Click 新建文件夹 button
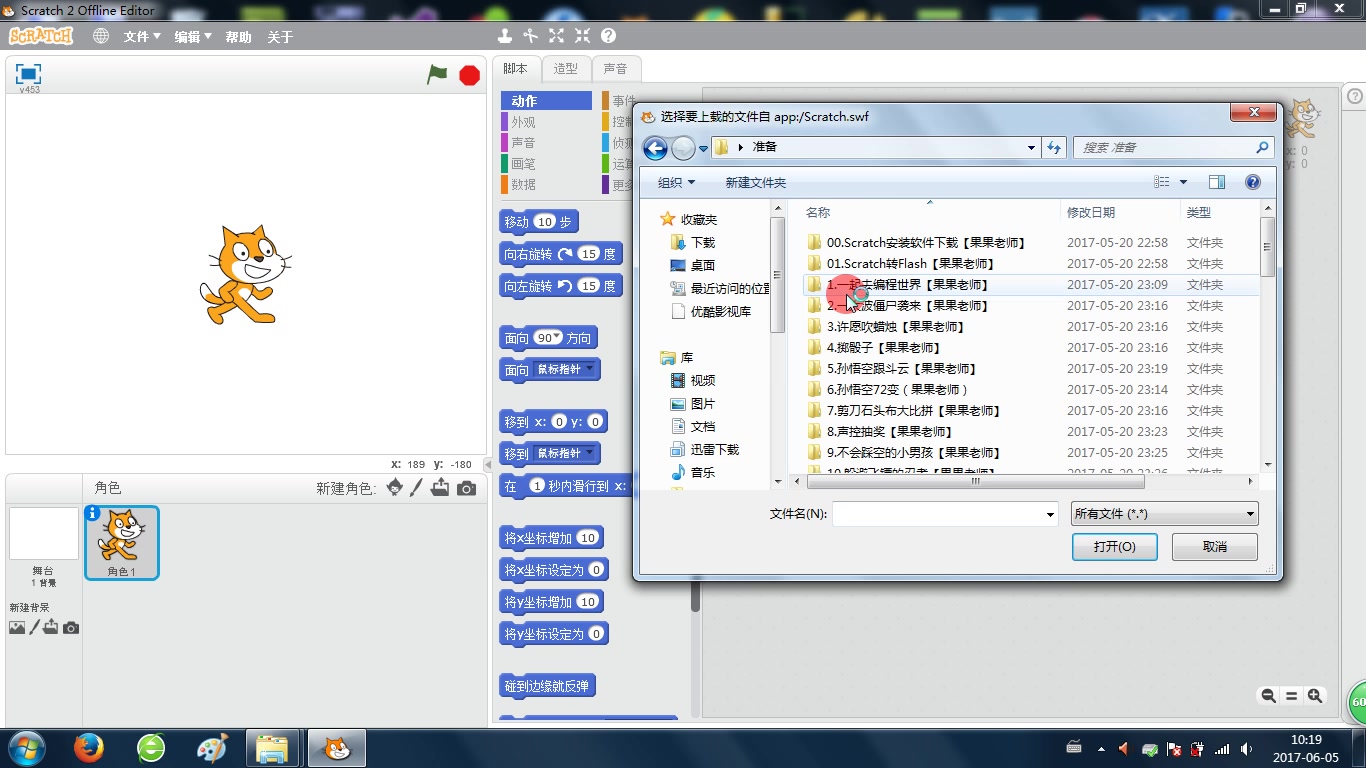 [x=756, y=182]
